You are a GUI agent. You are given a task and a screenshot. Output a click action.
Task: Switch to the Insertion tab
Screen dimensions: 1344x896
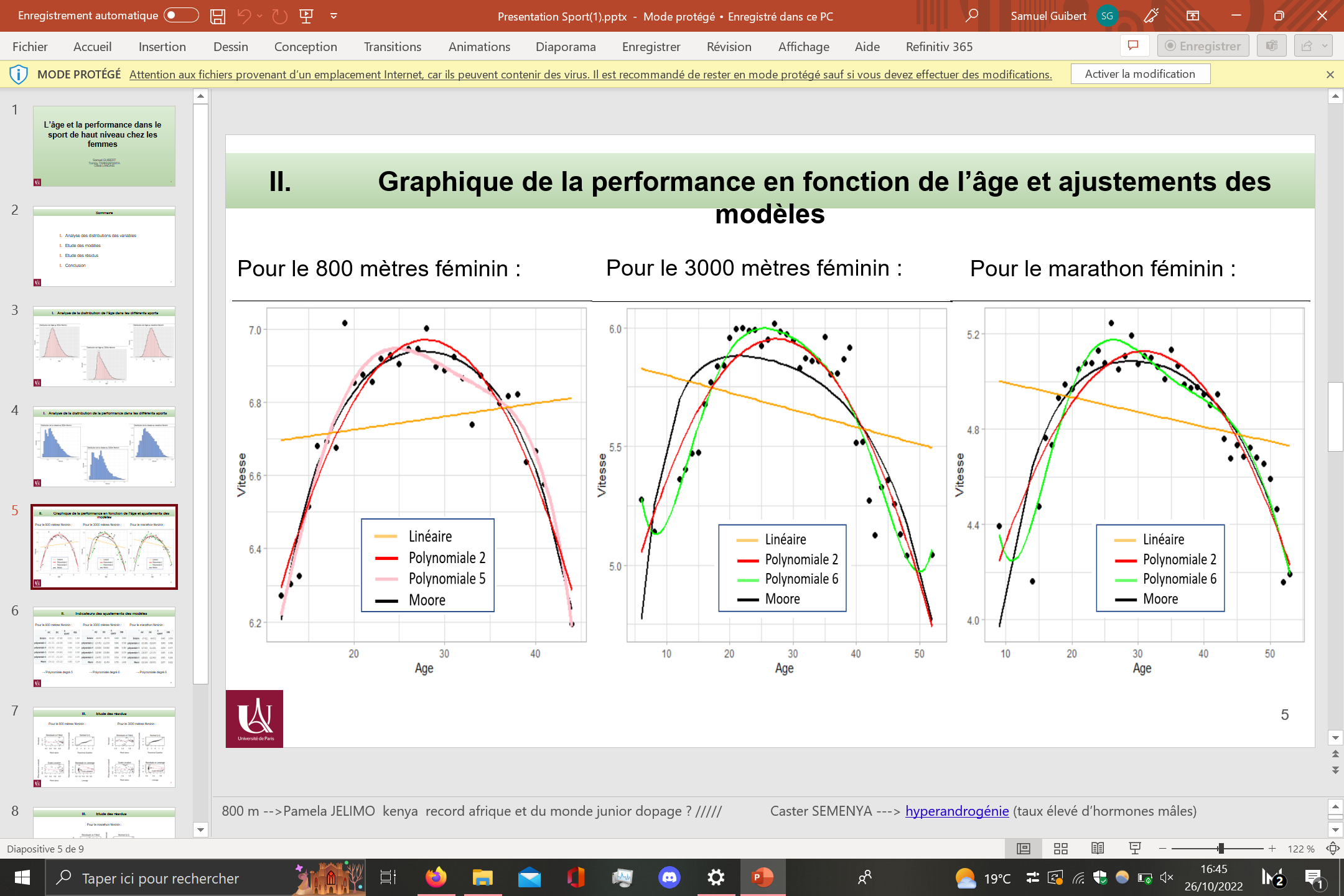point(162,47)
